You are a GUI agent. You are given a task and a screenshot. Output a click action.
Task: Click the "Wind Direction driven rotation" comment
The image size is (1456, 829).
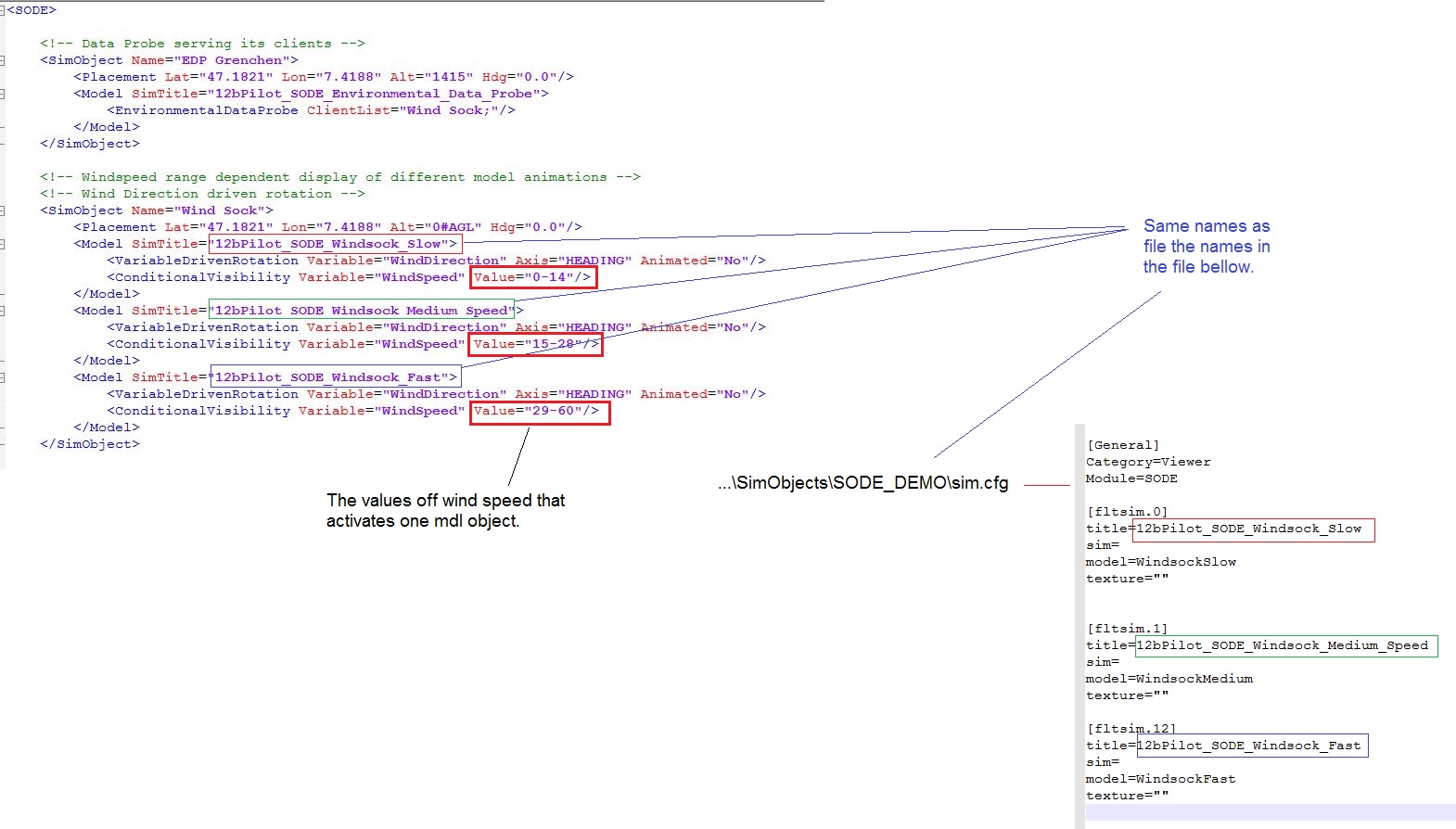coord(202,194)
